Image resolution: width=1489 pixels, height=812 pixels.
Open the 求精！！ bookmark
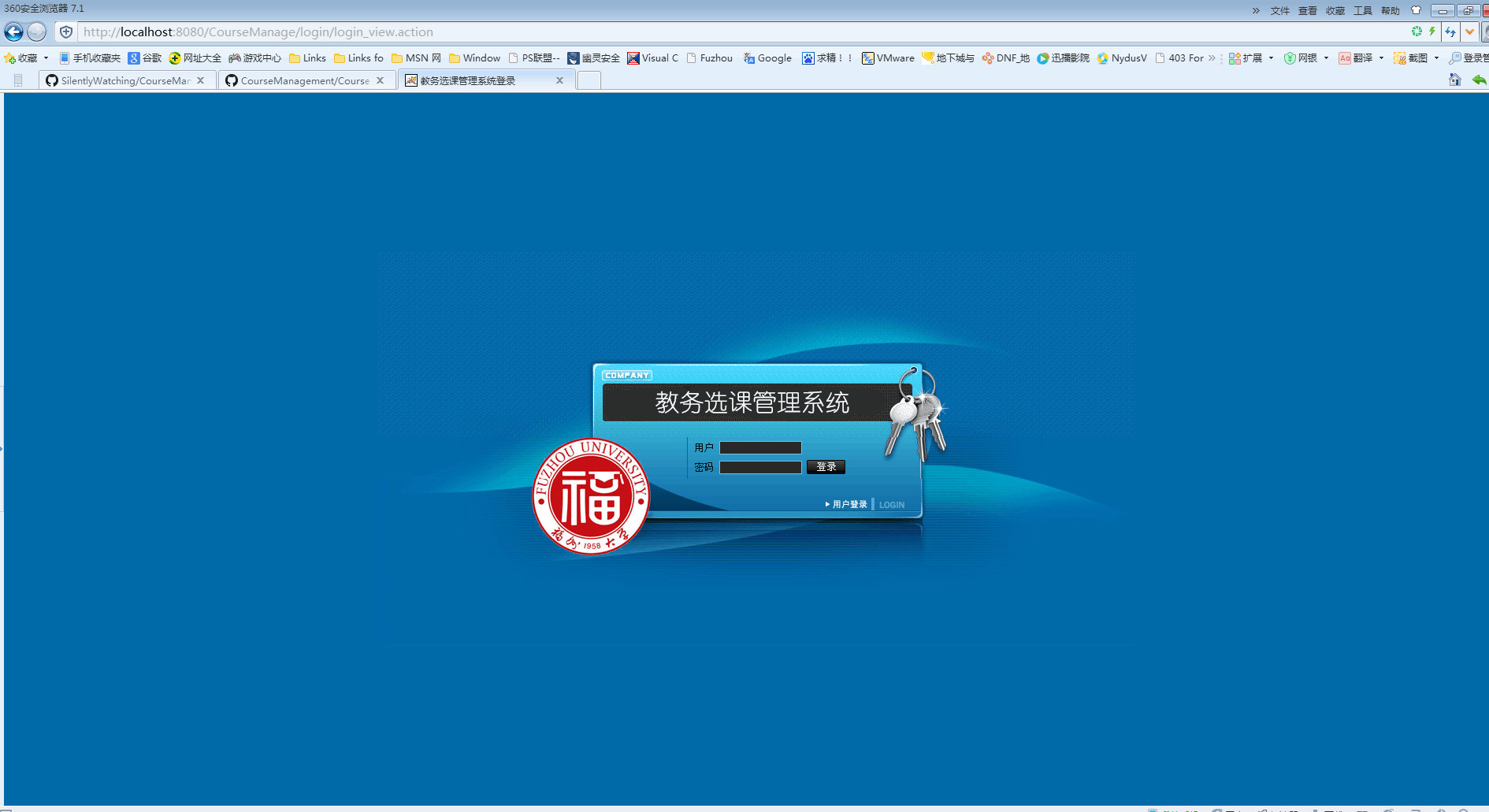(827, 58)
